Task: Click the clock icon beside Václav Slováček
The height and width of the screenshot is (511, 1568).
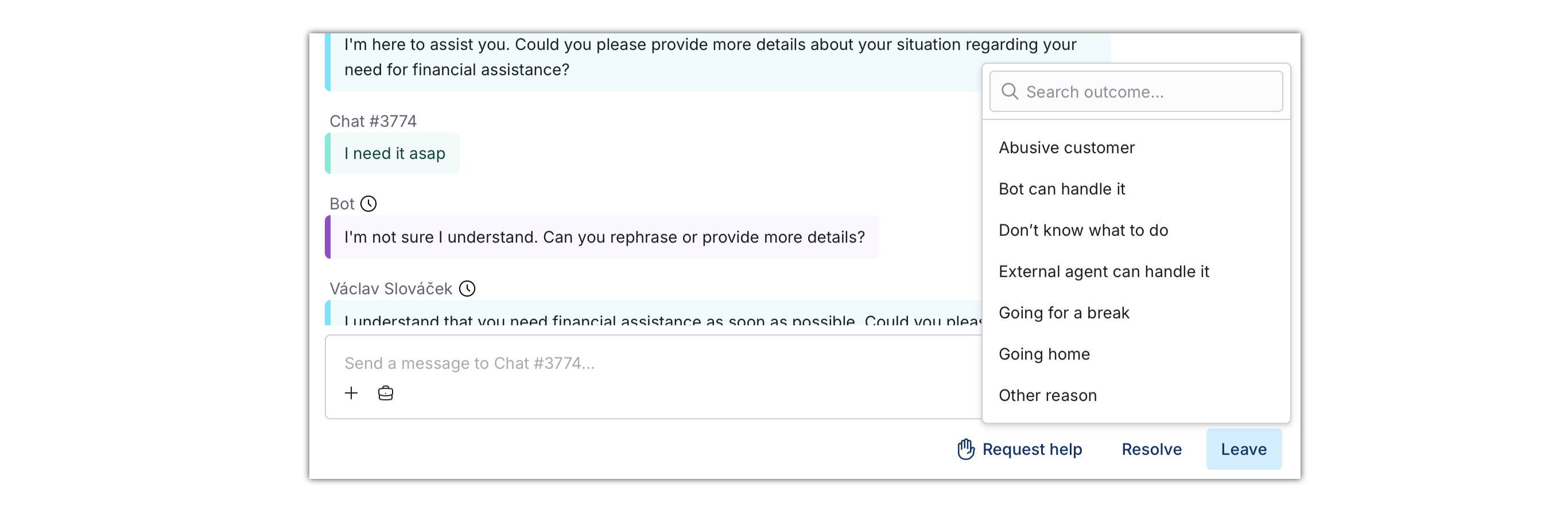Action: [467, 288]
